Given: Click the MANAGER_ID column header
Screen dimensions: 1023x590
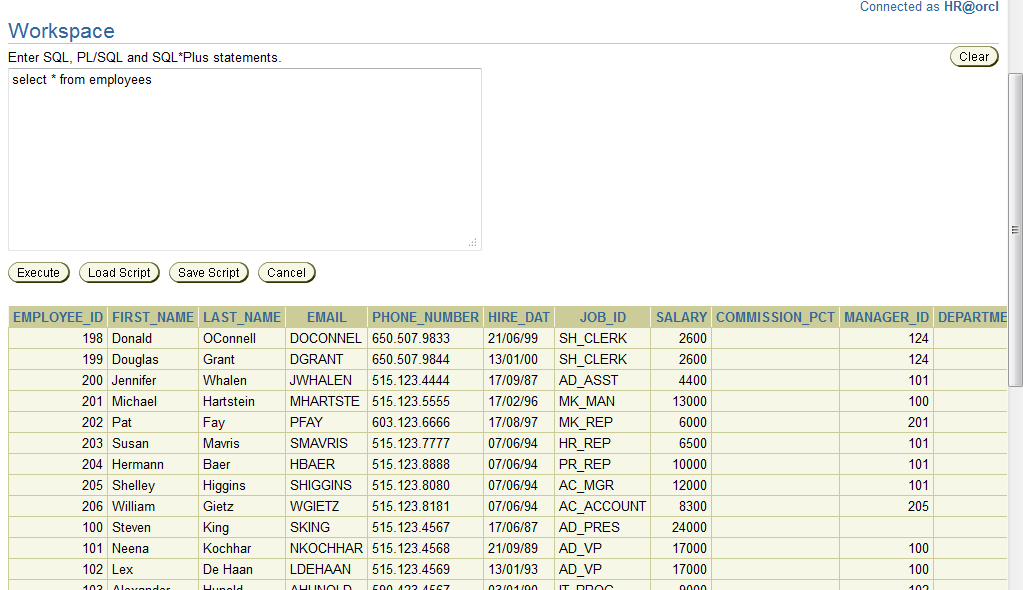Looking at the screenshot, I should [886, 317].
